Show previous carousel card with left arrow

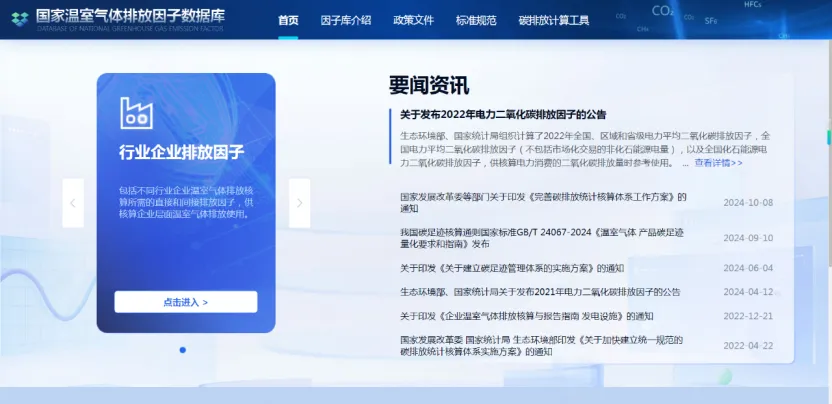(x=73, y=203)
